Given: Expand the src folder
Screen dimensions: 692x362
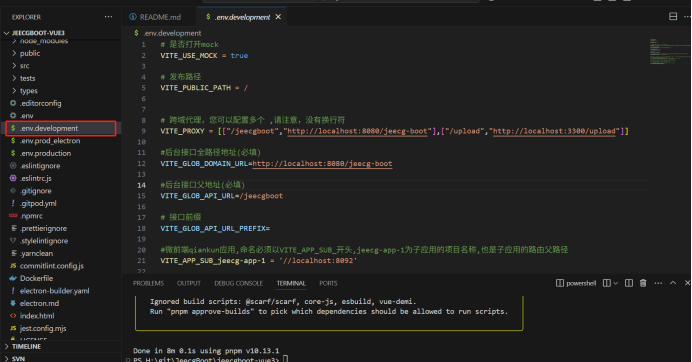Looking at the screenshot, I should tap(24, 66).
